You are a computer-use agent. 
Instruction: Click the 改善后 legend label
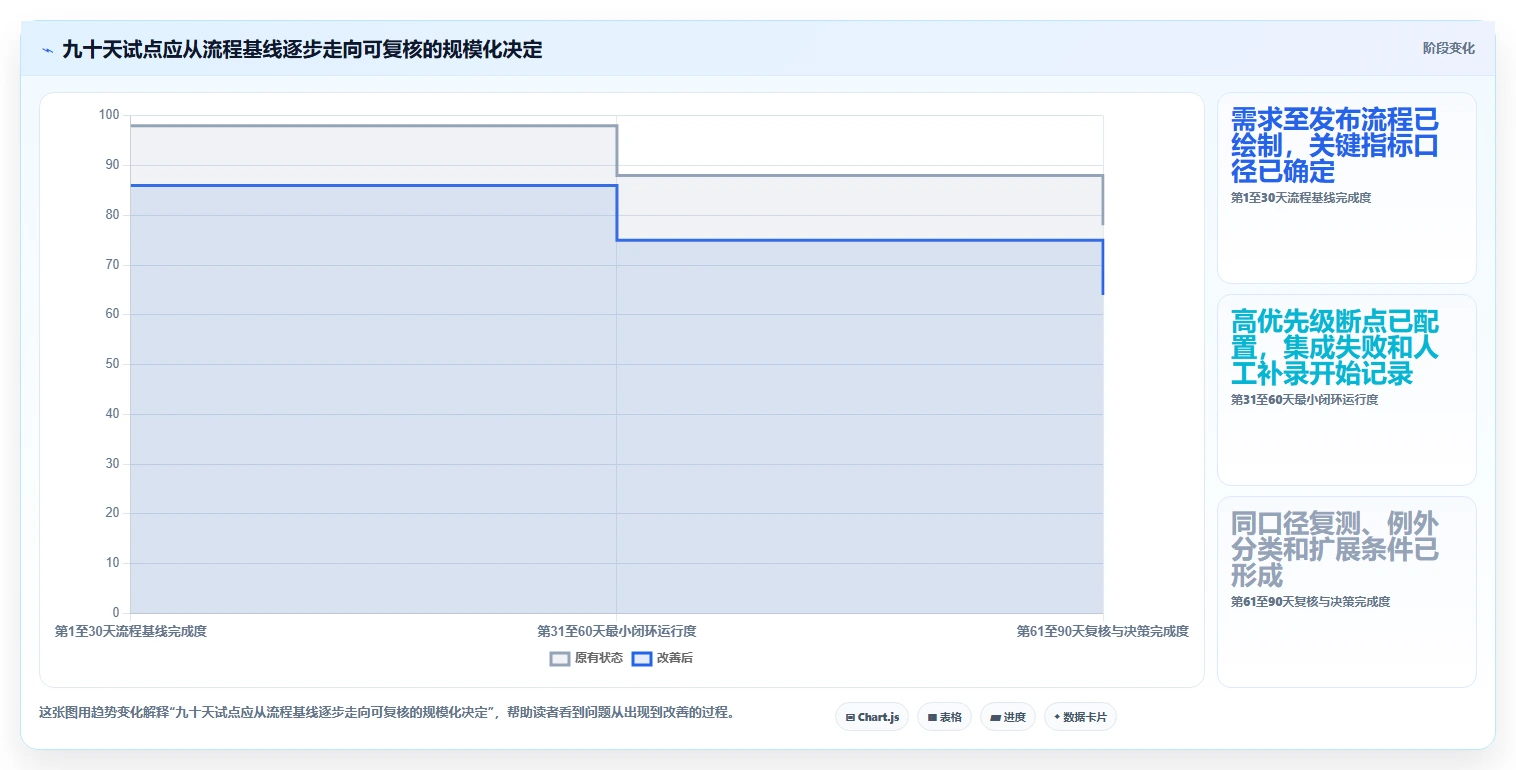[675, 658]
